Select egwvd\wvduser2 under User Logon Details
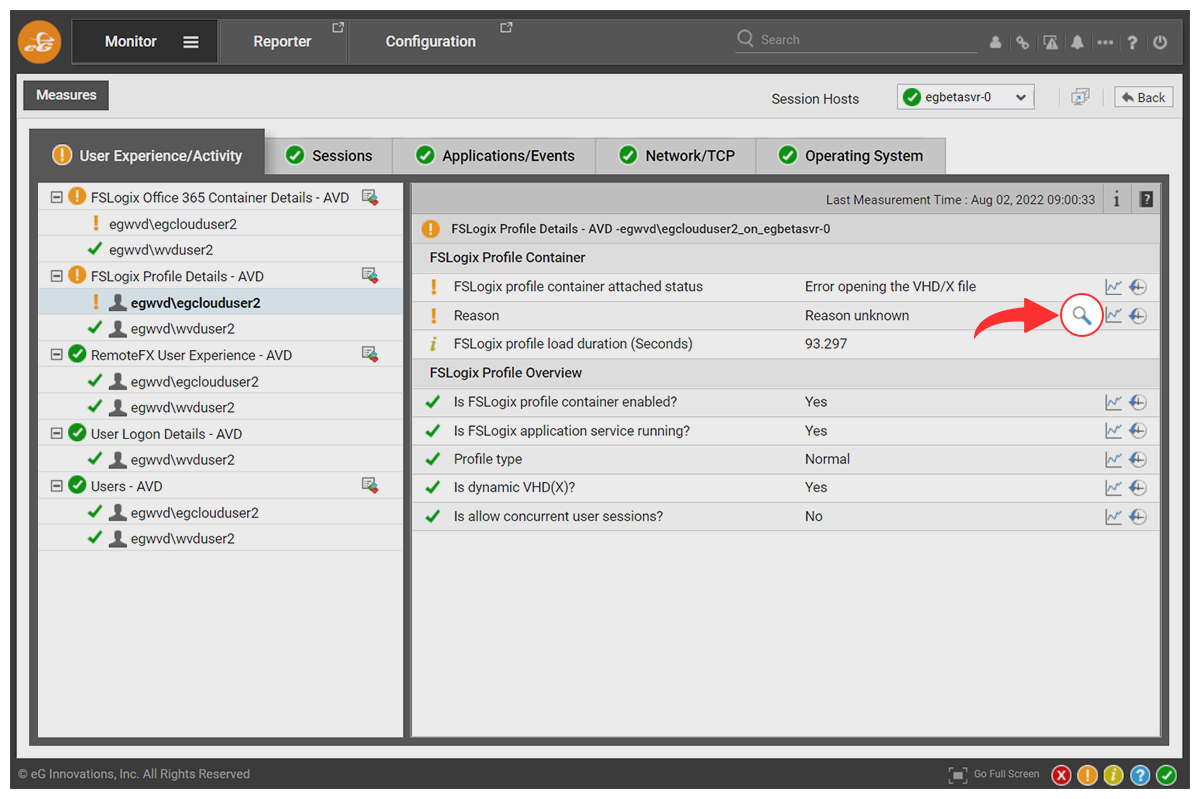The image size is (1200, 799). point(183,460)
